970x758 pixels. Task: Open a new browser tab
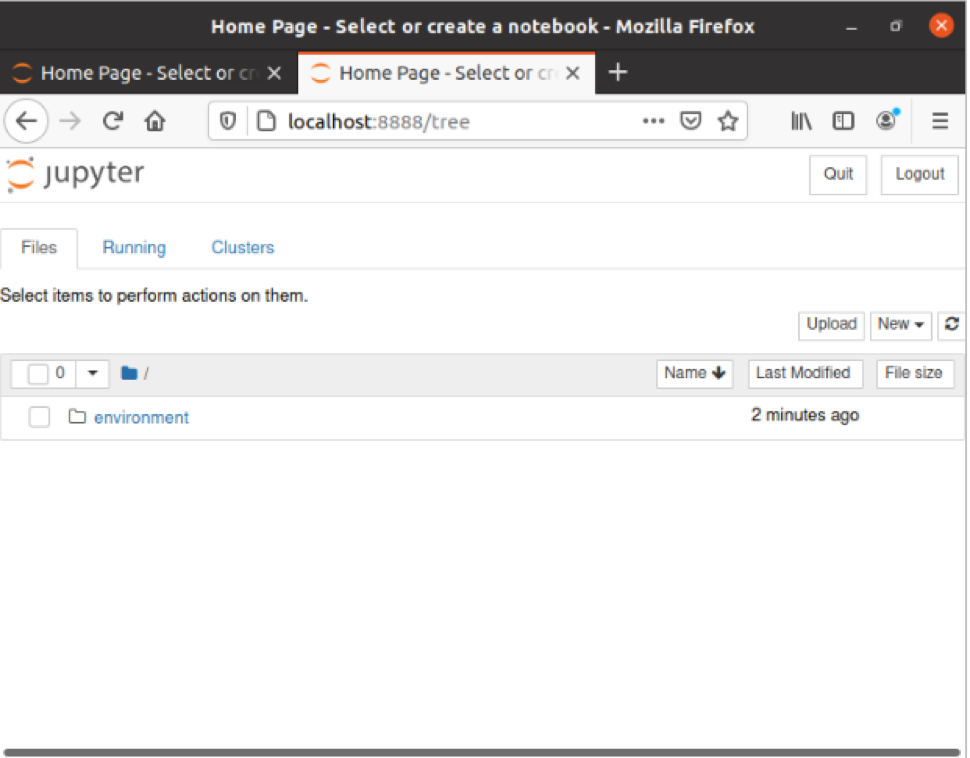coord(617,73)
